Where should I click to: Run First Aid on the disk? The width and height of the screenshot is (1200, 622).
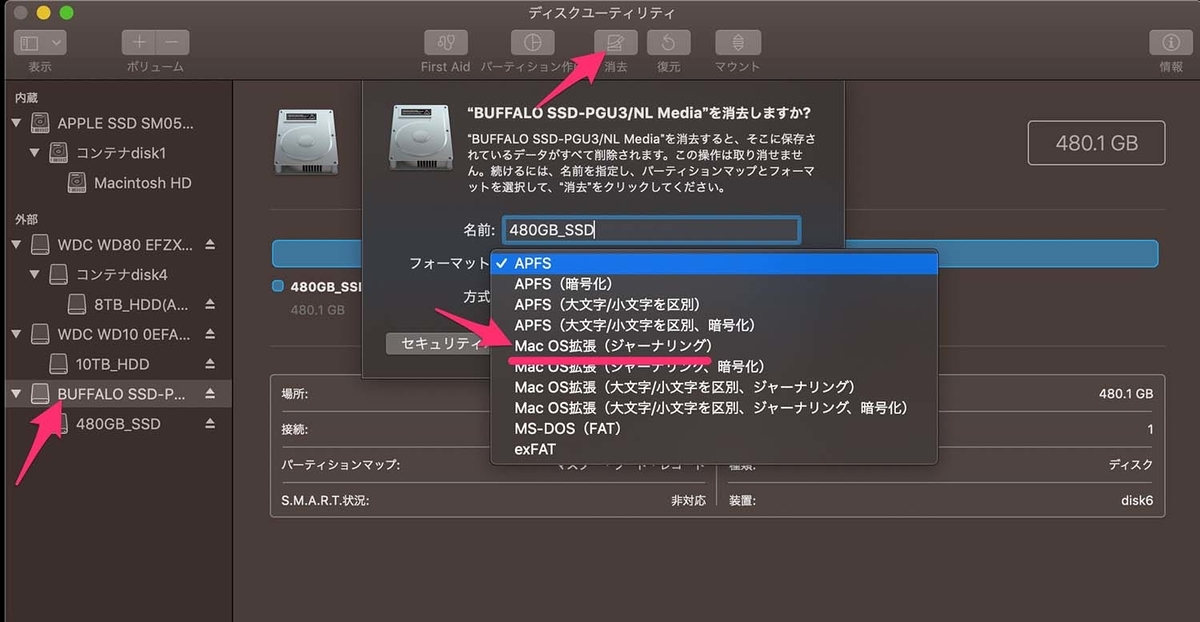point(445,42)
